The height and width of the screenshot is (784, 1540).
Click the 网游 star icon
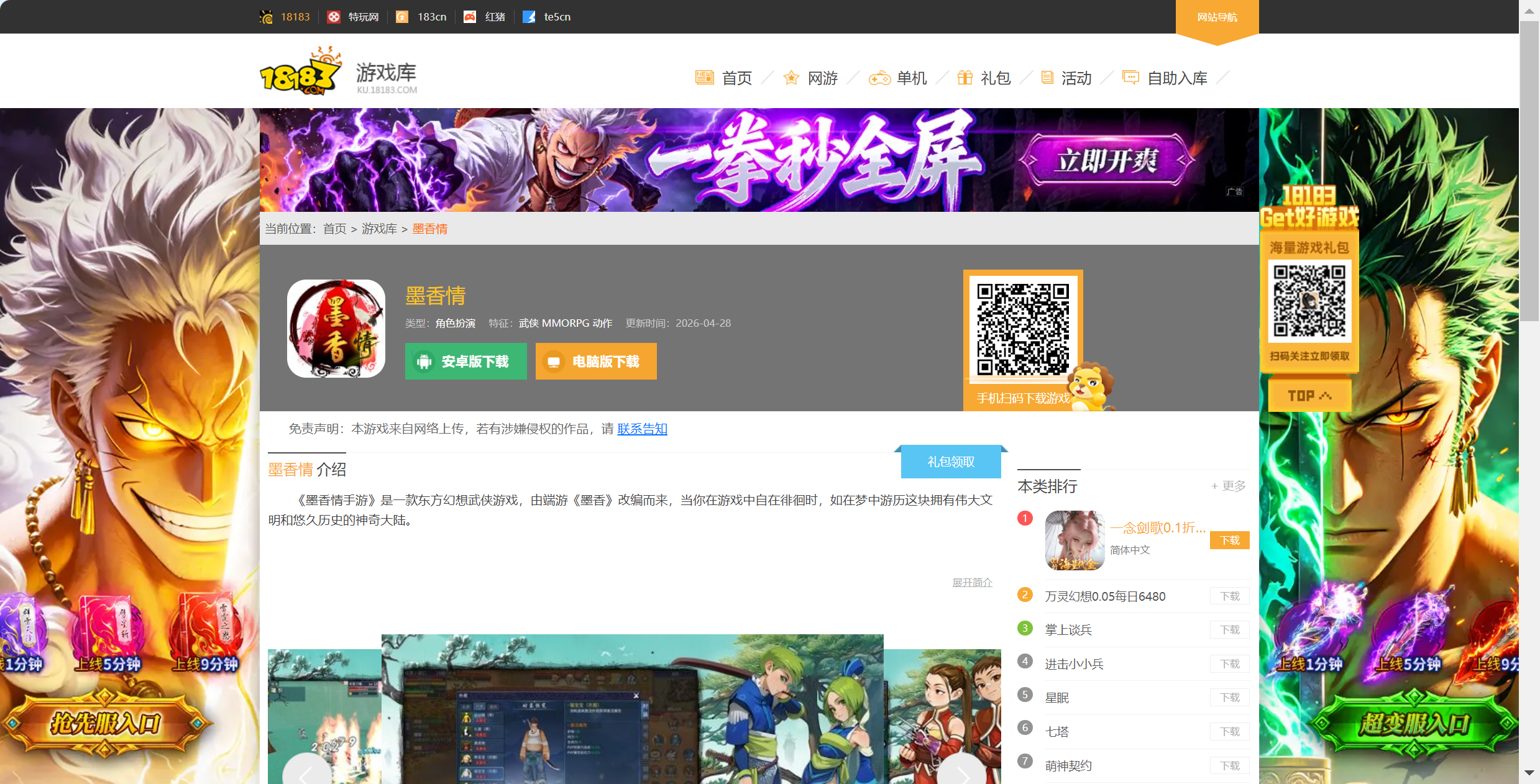[x=791, y=78]
